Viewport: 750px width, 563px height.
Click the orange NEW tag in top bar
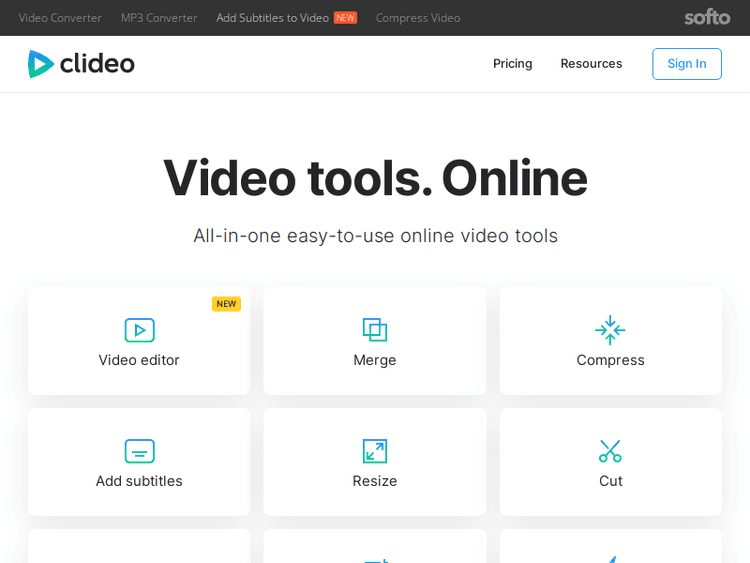pyautogui.click(x=345, y=18)
